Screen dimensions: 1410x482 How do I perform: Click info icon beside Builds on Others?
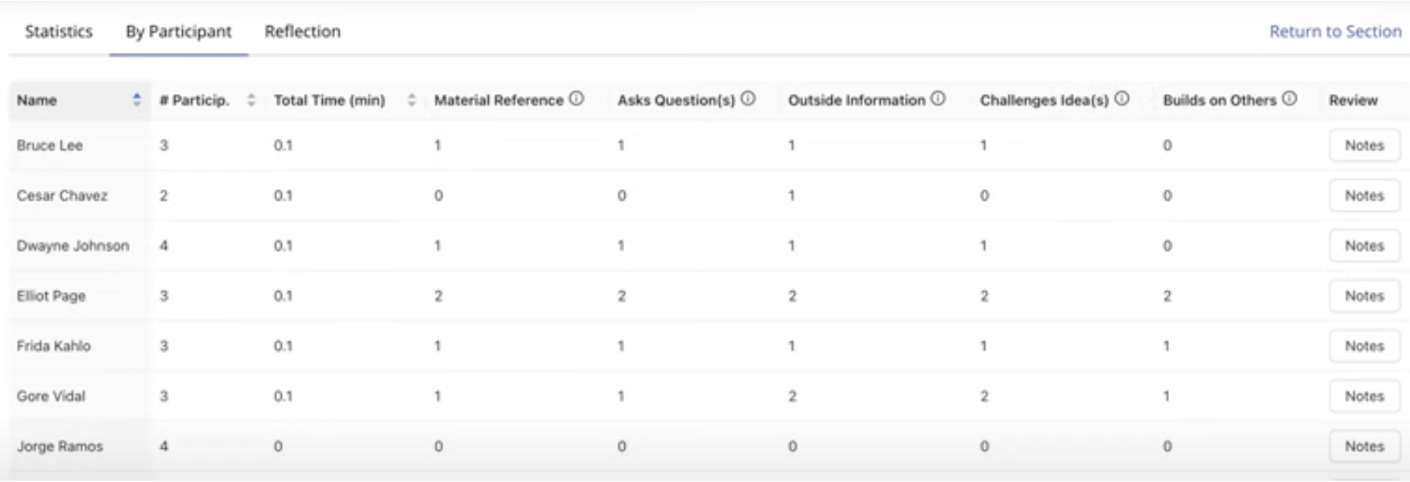(x=1290, y=100)
